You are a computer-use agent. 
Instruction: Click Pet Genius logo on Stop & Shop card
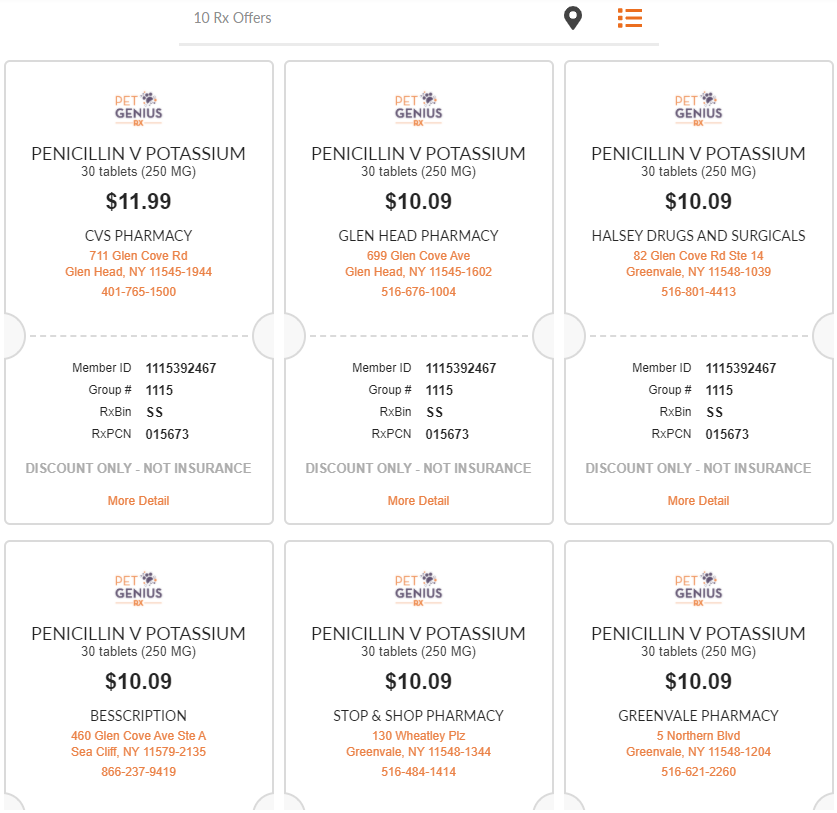pyautogui.click(x=418, y=589)
